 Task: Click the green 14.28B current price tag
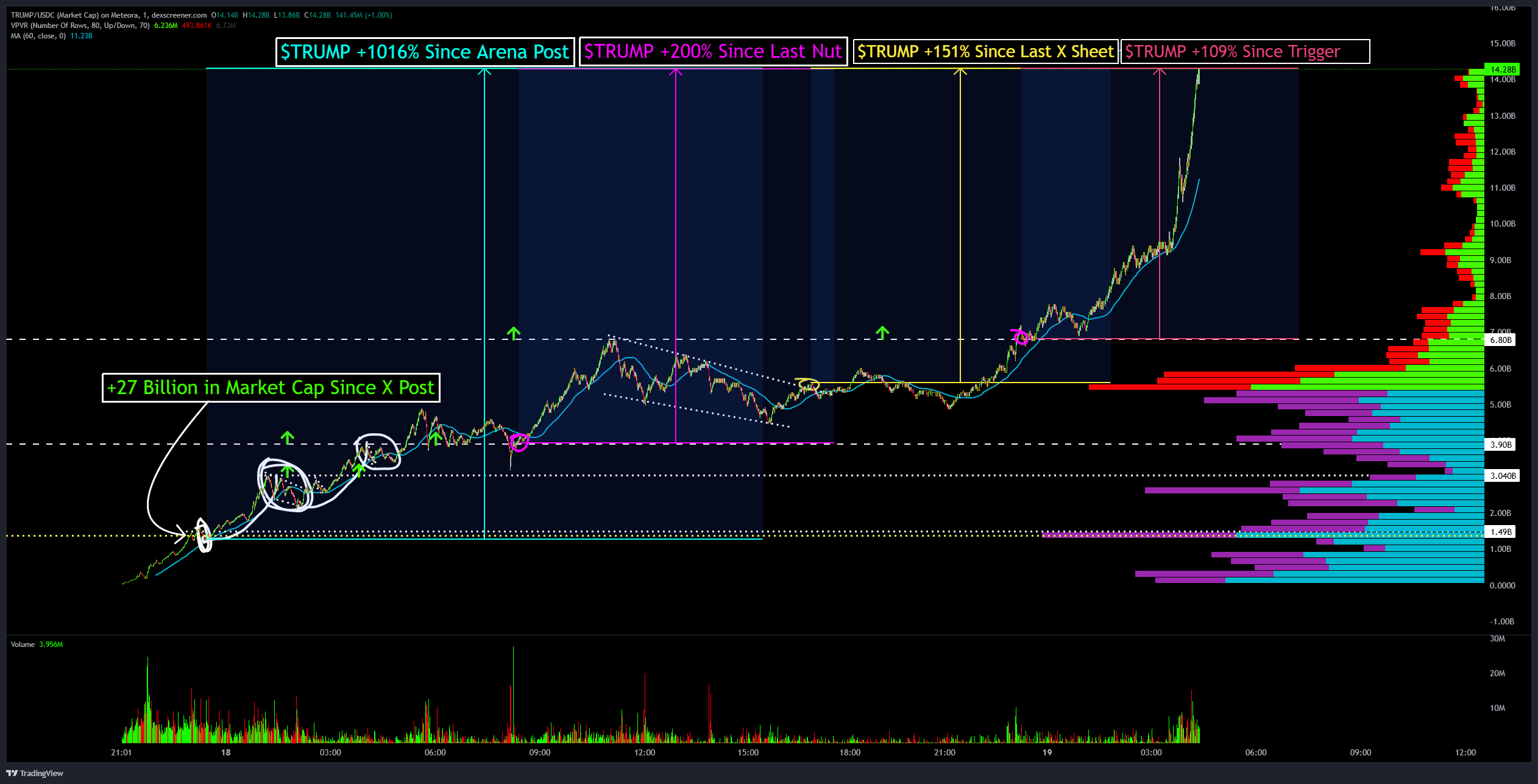1501,69
